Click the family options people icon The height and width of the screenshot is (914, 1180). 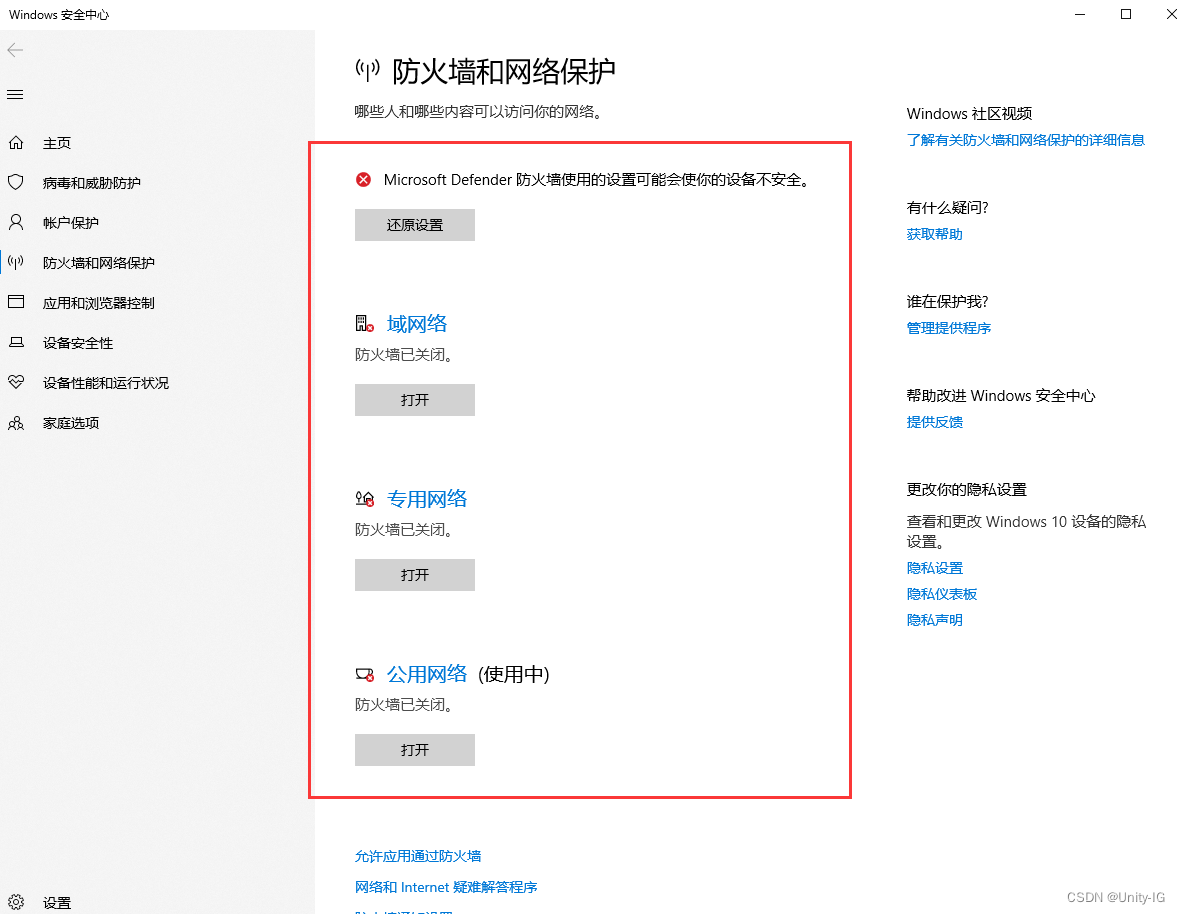click(x=16, y=423)
